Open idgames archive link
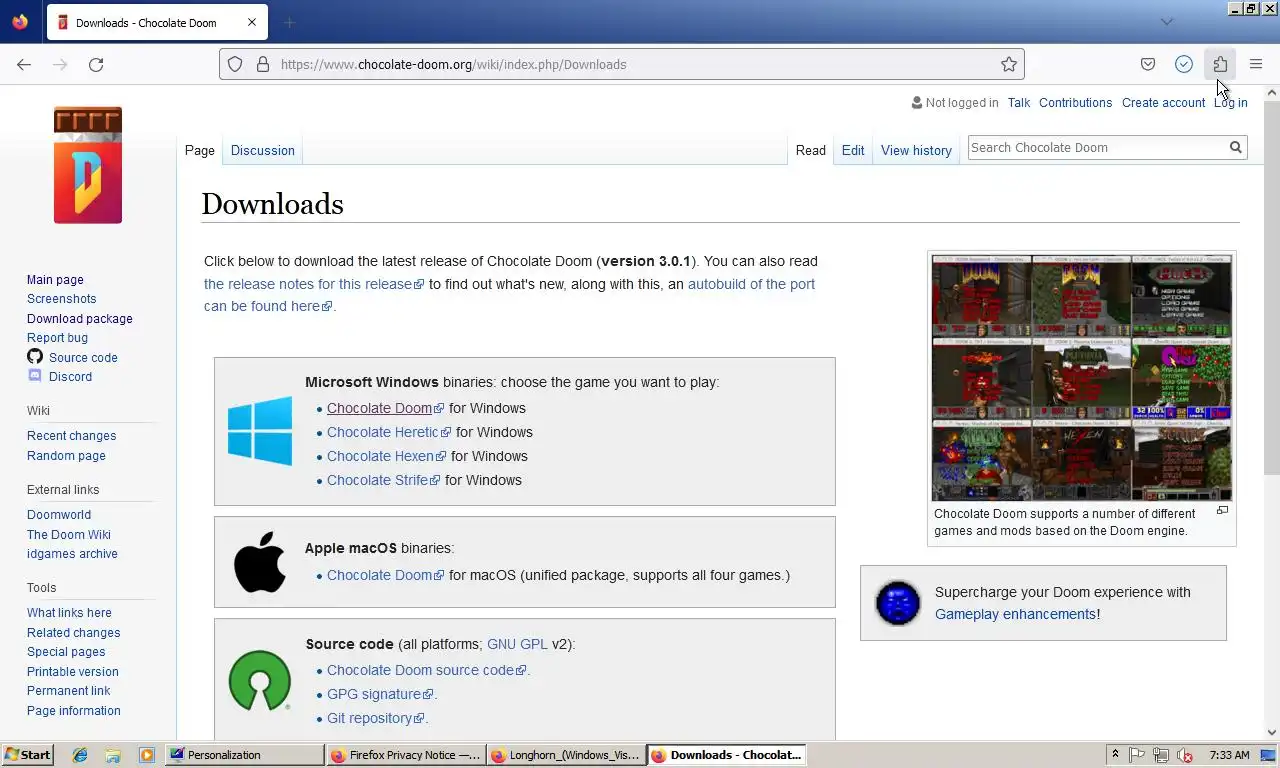This screenshot has height=768, width=1280. coord(72,554)
